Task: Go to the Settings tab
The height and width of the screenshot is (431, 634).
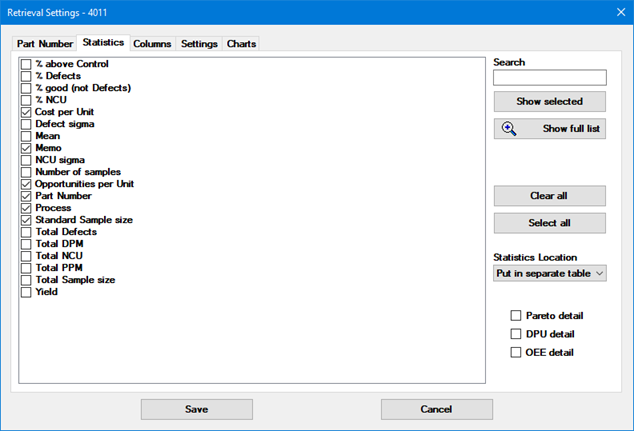Action: pyautogui.click(x=199, y=44)
